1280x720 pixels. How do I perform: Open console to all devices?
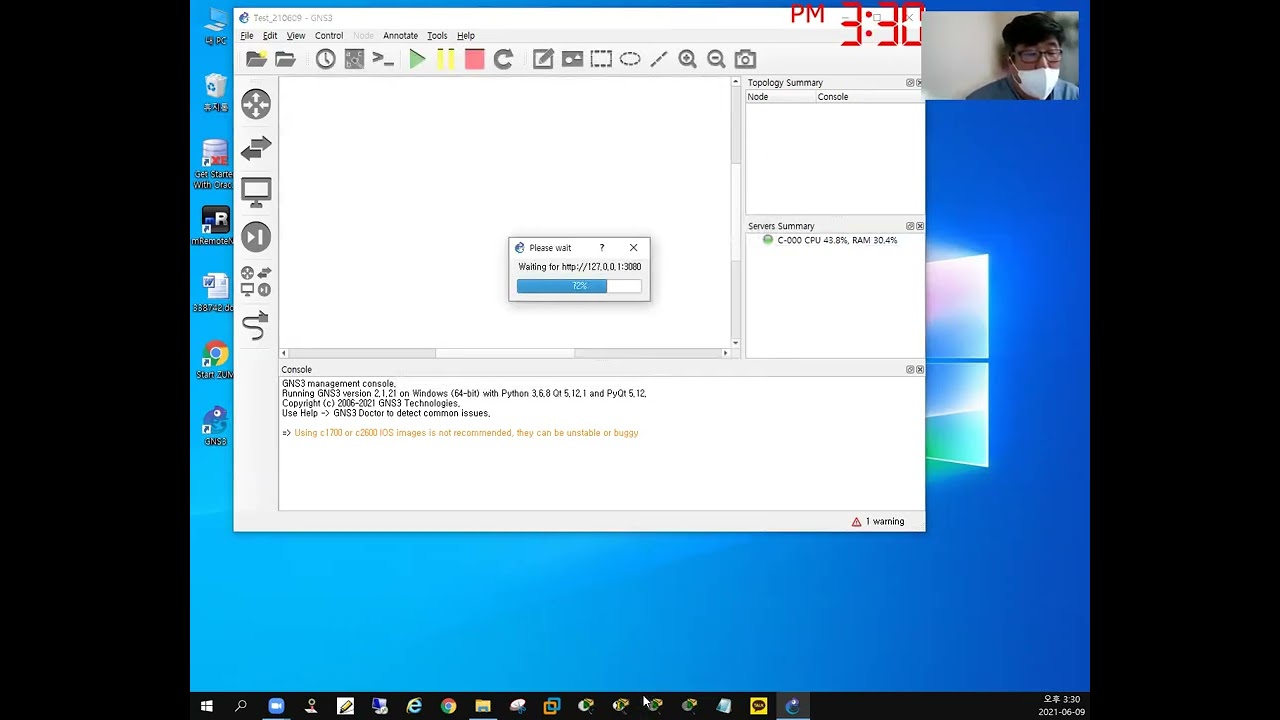click(x=383, y=59)
